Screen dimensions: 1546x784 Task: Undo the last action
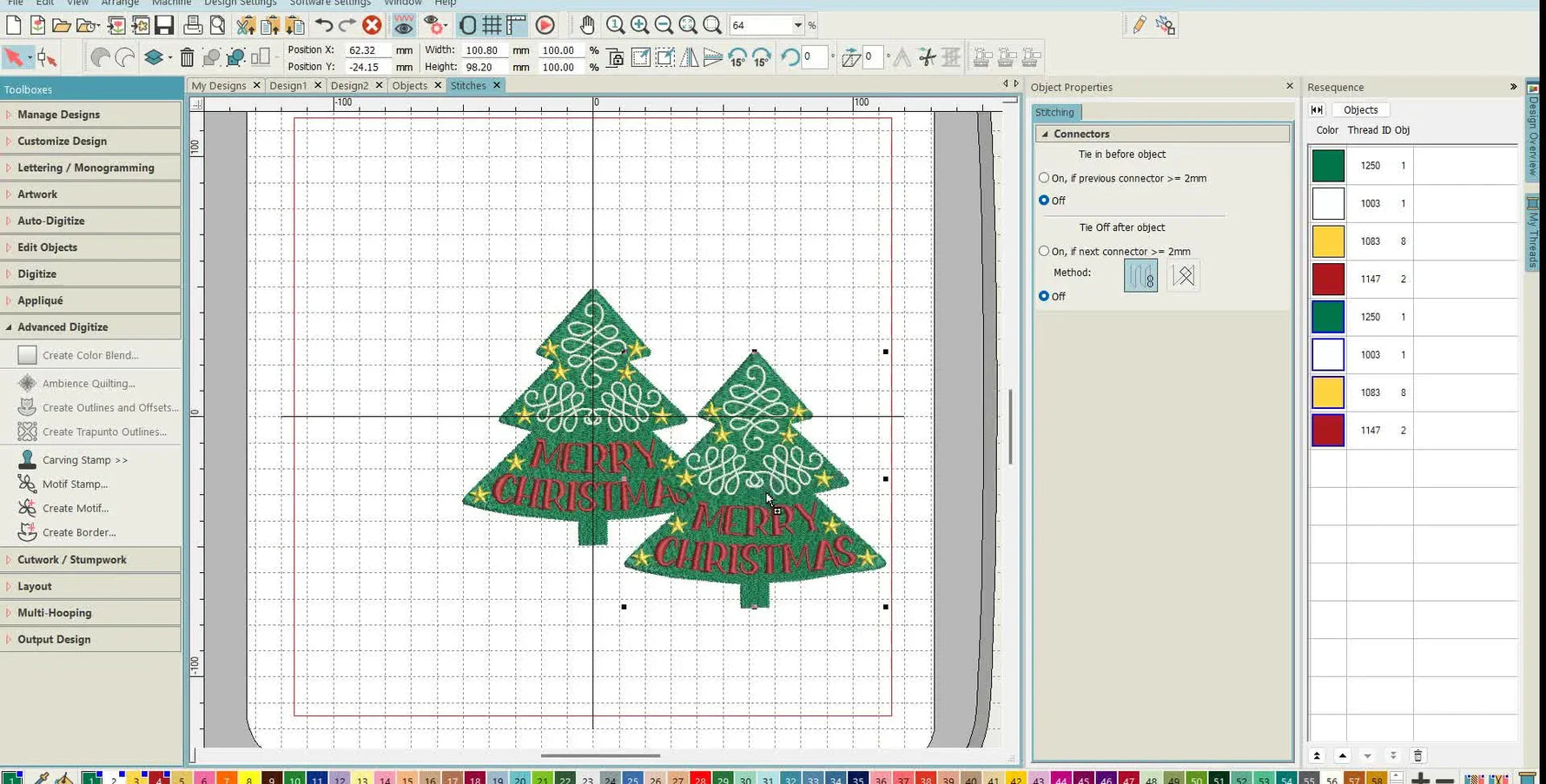pyautogui.click(x=324, y=25)
